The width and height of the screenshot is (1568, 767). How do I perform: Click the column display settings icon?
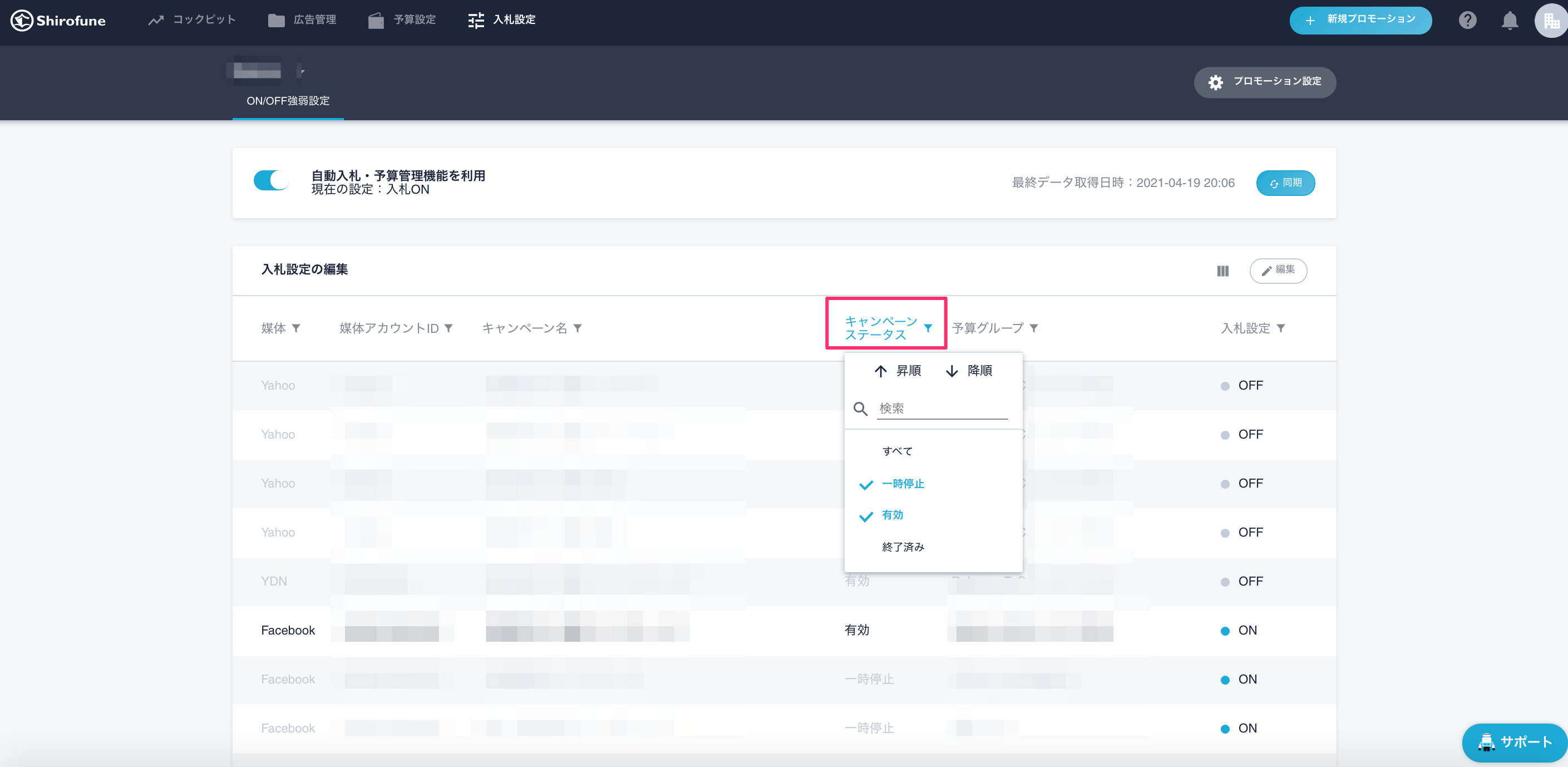[1222, 271]
